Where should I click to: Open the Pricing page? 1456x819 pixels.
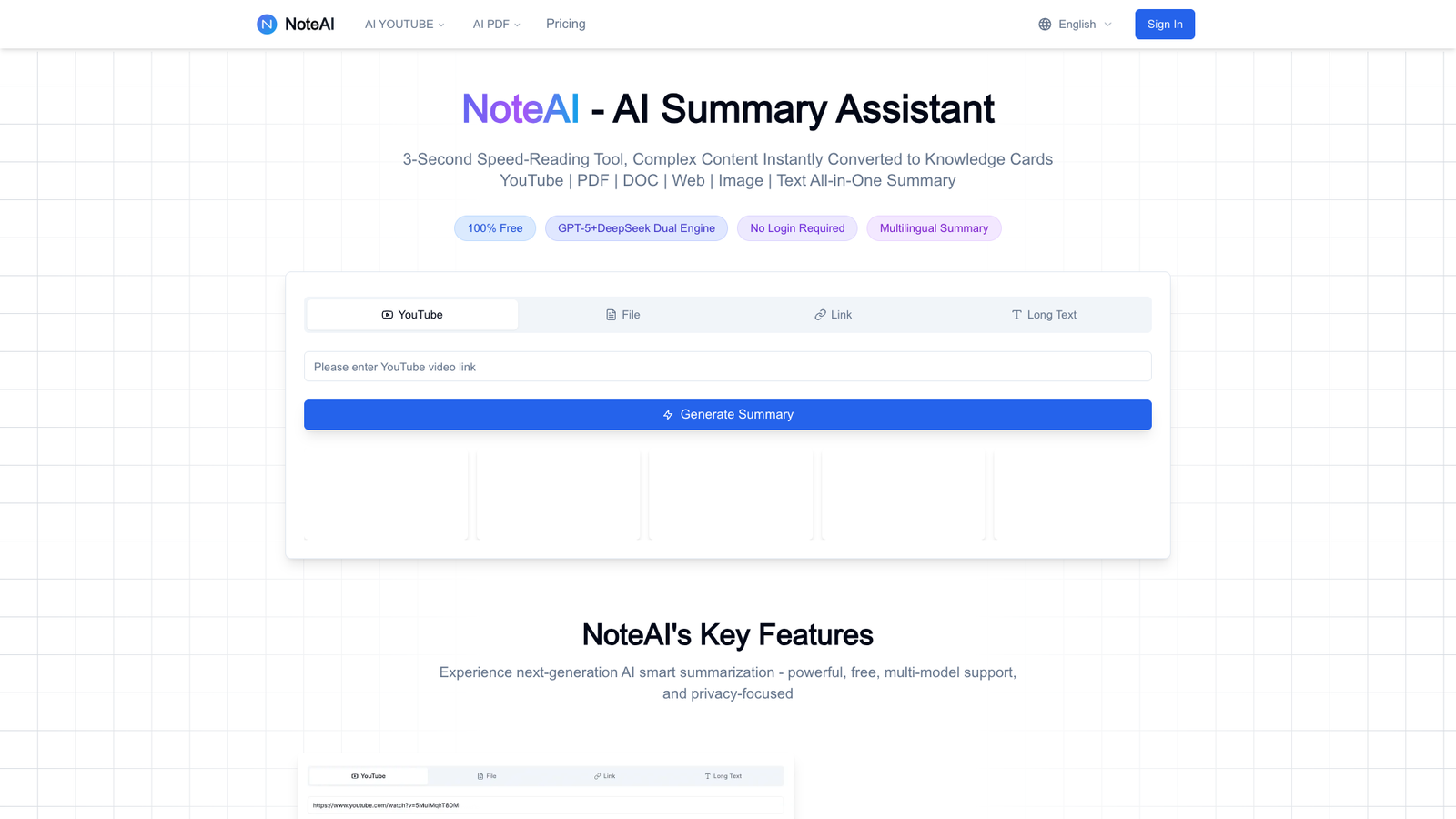click(565, 24)
